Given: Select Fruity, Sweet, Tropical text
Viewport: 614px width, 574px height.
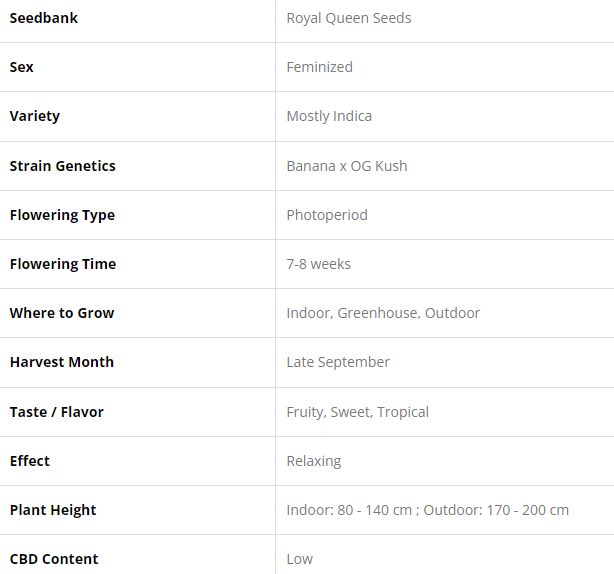Looking at the screenshot, I should click(x=357, y=412).
